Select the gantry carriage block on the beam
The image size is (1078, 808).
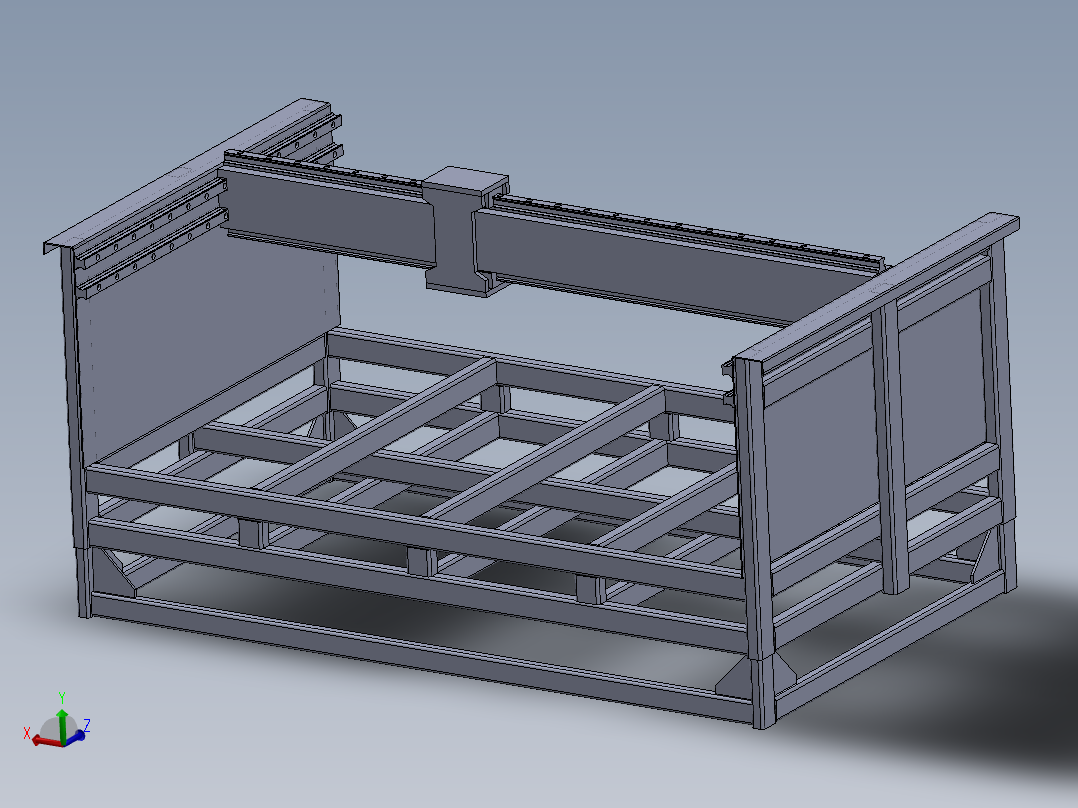point(463,230)
